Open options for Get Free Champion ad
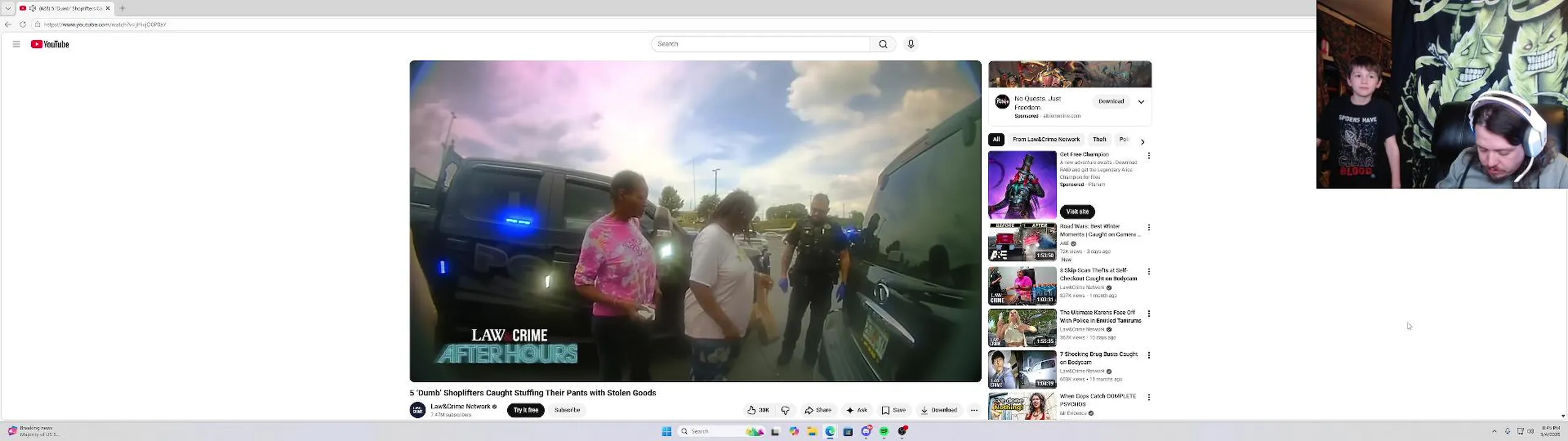This screenshot has width=1568, height=441. [x=1149, y=156]
